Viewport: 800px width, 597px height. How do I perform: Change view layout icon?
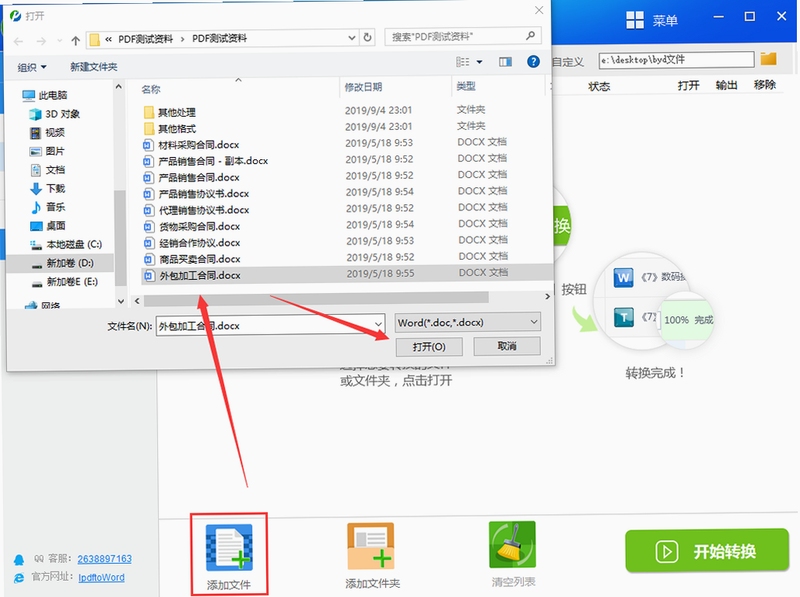click(x=463, y=62)
